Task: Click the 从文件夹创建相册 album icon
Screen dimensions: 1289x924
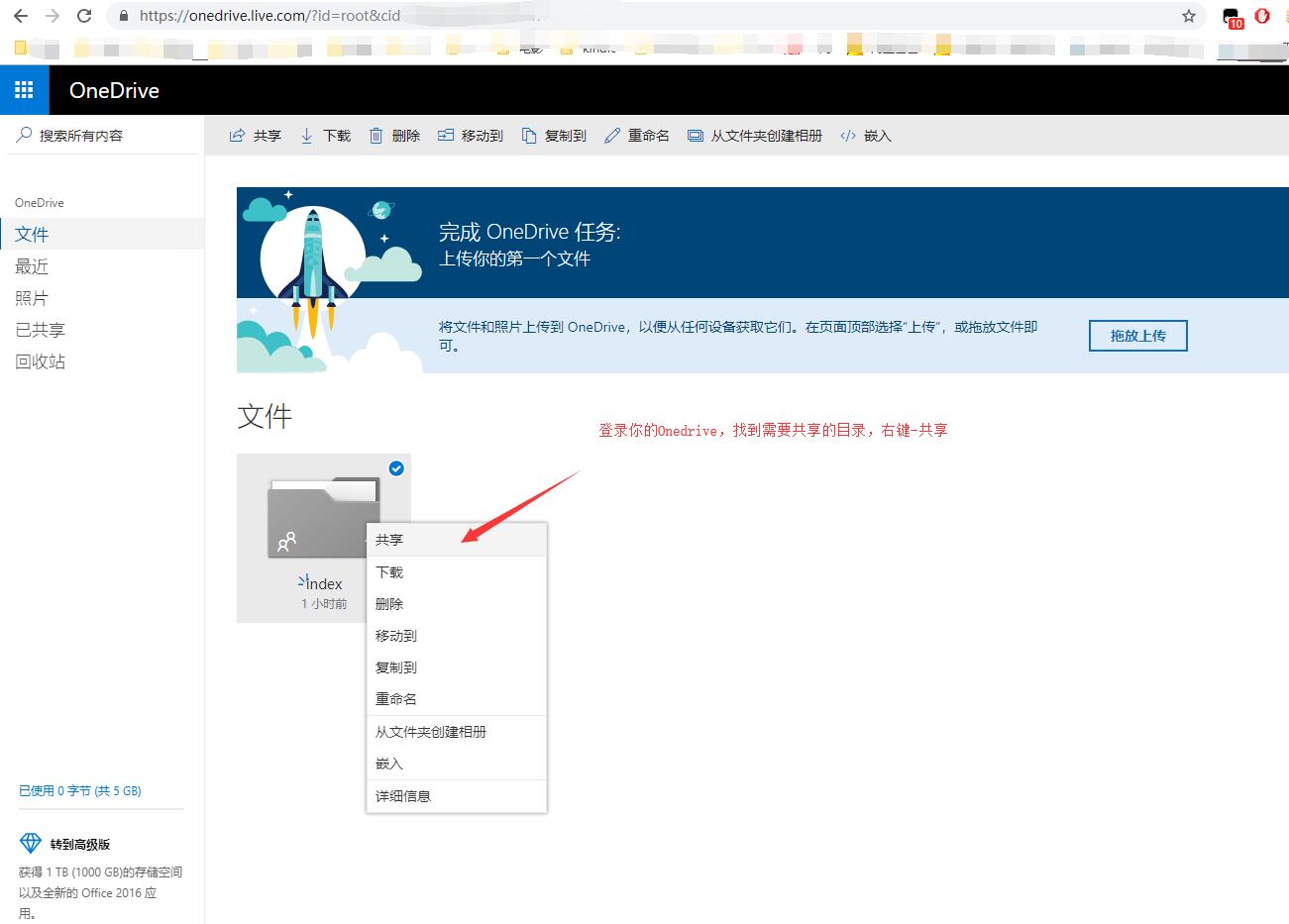Action: (x=696, y=136)
